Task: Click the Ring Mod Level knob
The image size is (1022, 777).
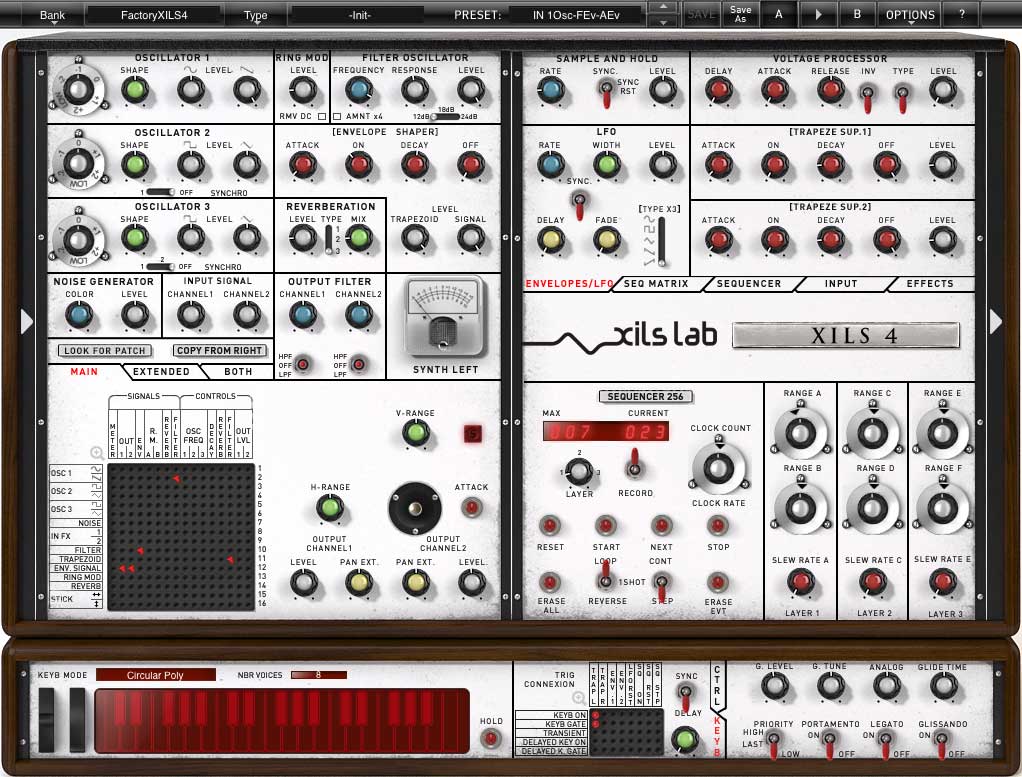Action: coord(302,90)
